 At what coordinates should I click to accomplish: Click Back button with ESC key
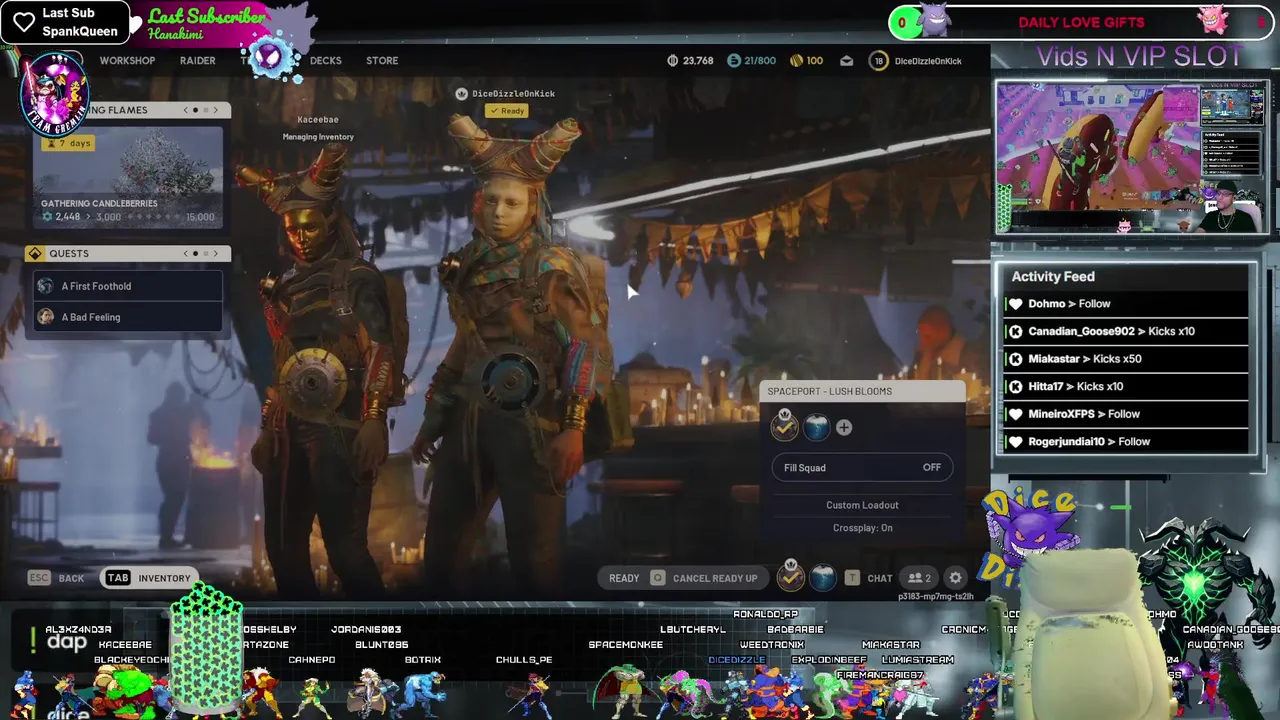coord(56,578)
